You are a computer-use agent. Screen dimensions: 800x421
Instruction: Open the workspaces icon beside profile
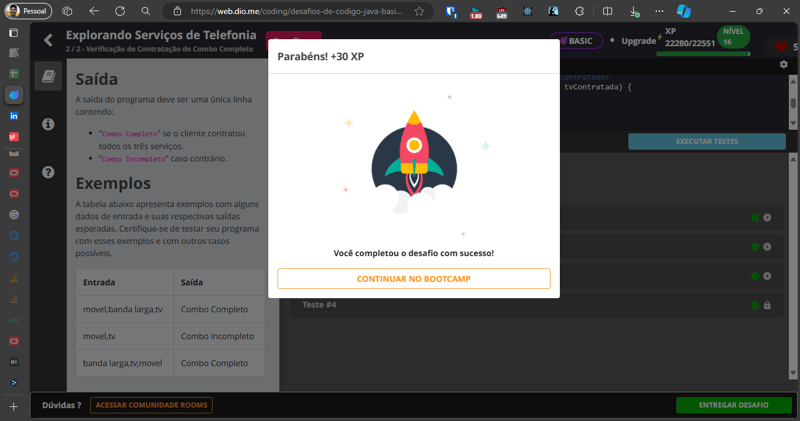pos(67,11)
